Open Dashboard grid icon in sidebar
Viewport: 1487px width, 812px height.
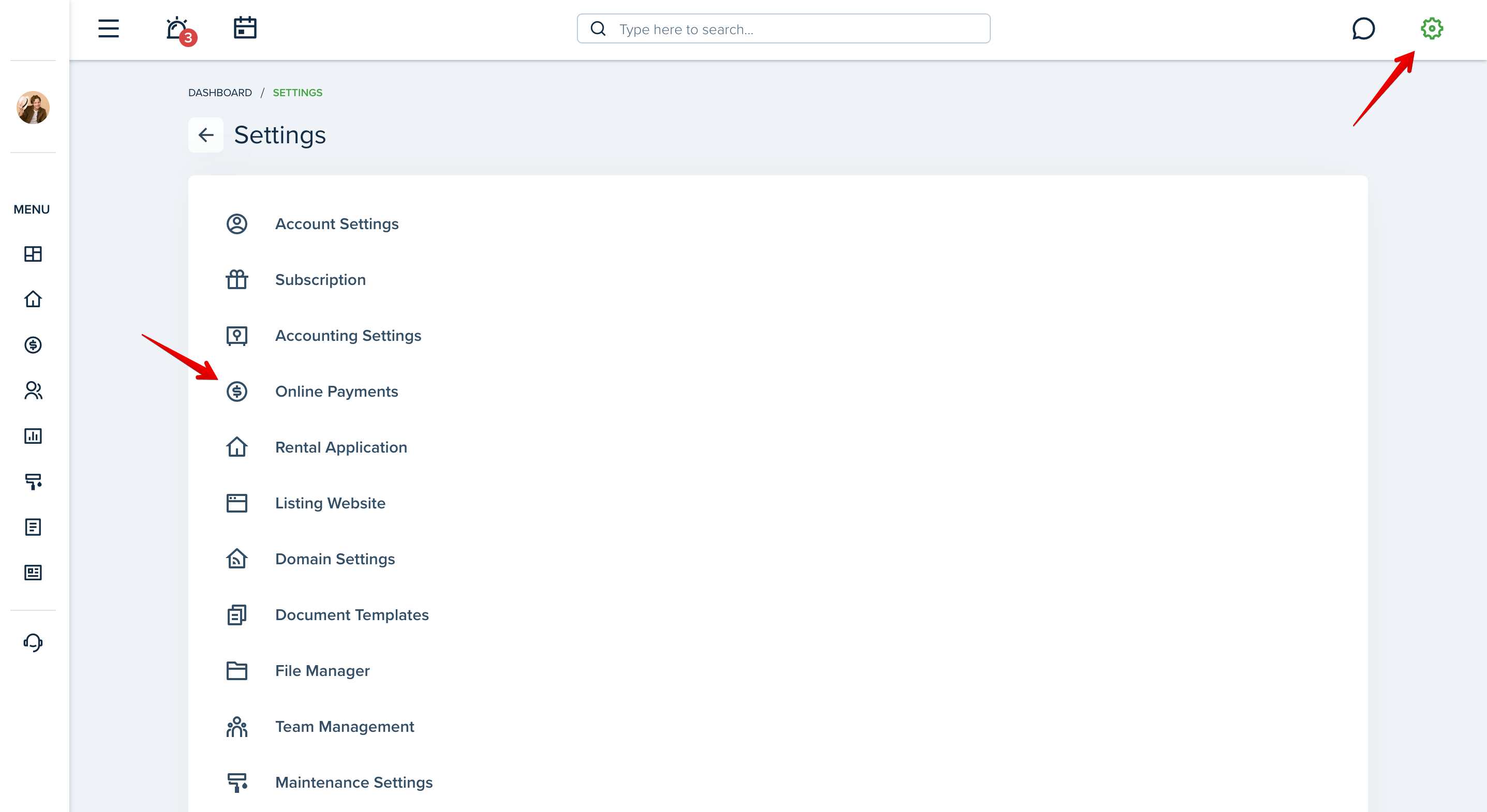[x=33, y=254]
